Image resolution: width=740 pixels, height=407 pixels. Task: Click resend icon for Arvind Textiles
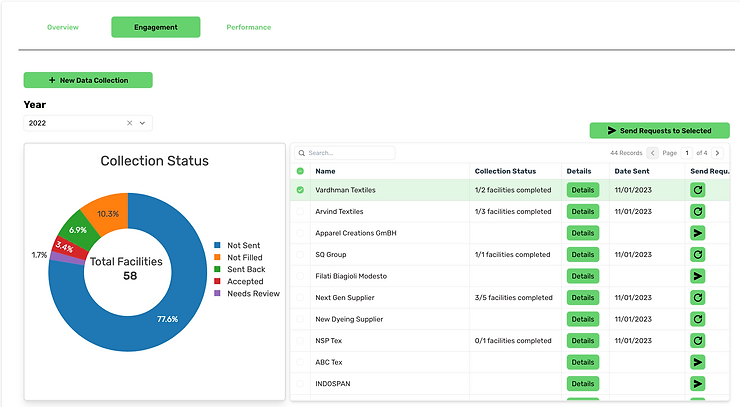[698, 212]
